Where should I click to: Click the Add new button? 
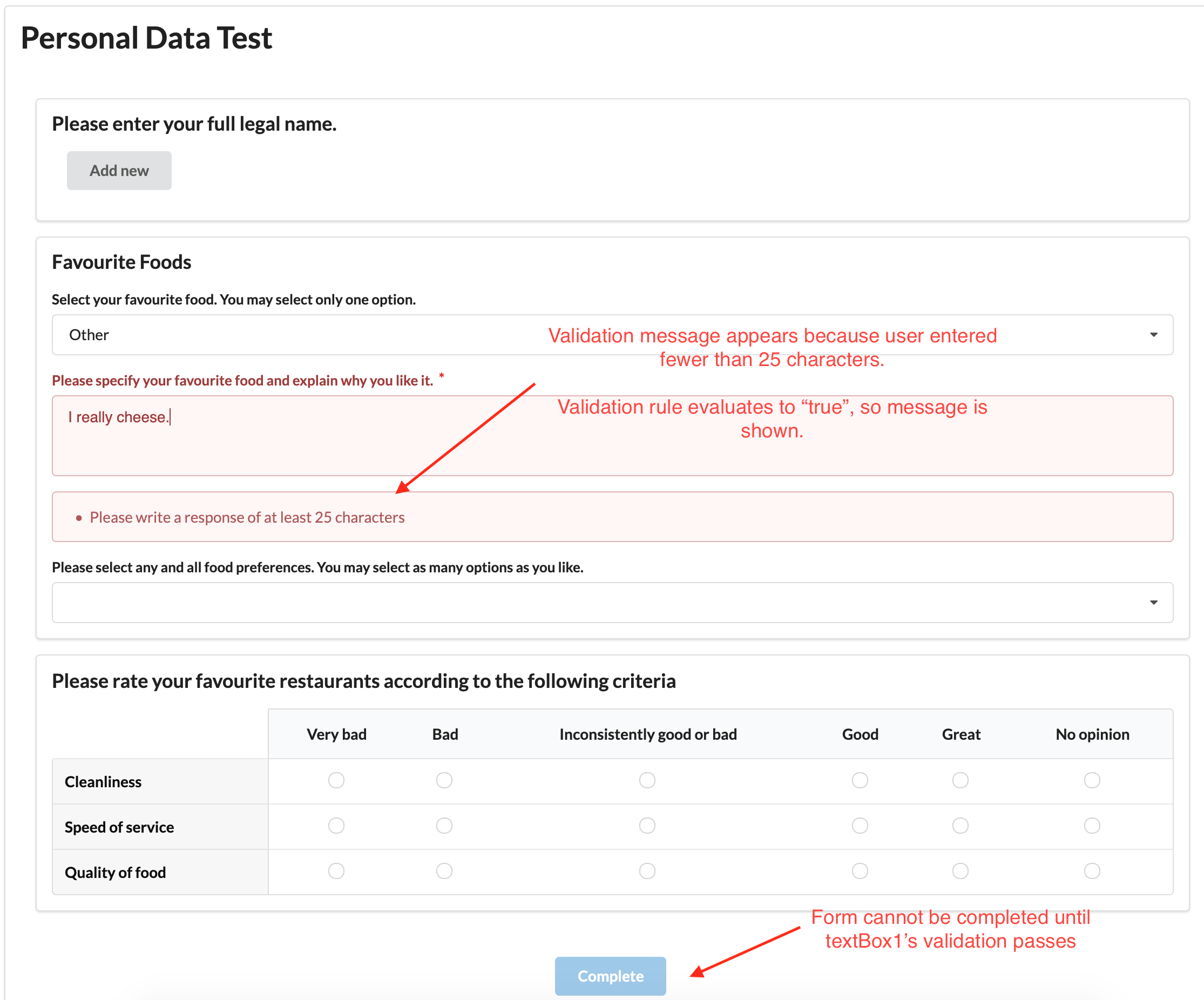(119, 170)
